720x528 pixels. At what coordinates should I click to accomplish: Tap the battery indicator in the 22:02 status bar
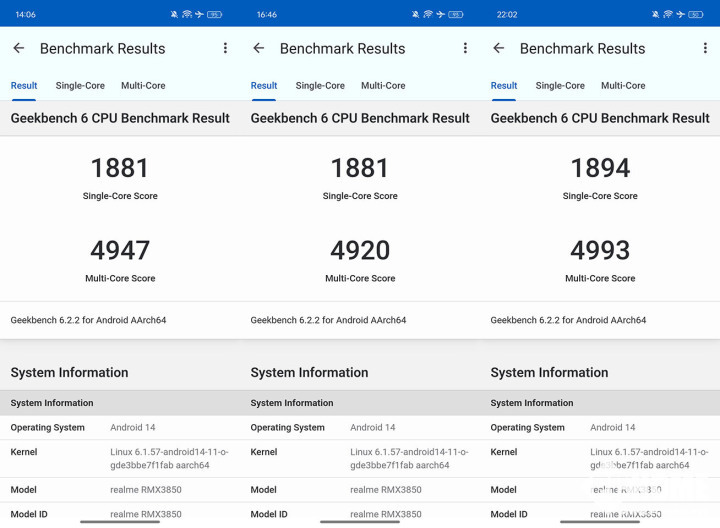[x=695, y=15]
